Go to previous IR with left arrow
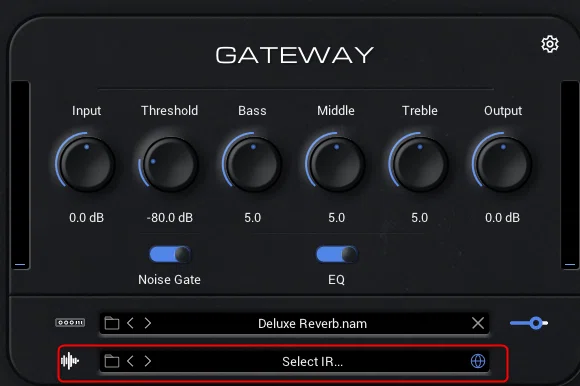This screenshot has height=386, width=580. [x=130, y=361]
